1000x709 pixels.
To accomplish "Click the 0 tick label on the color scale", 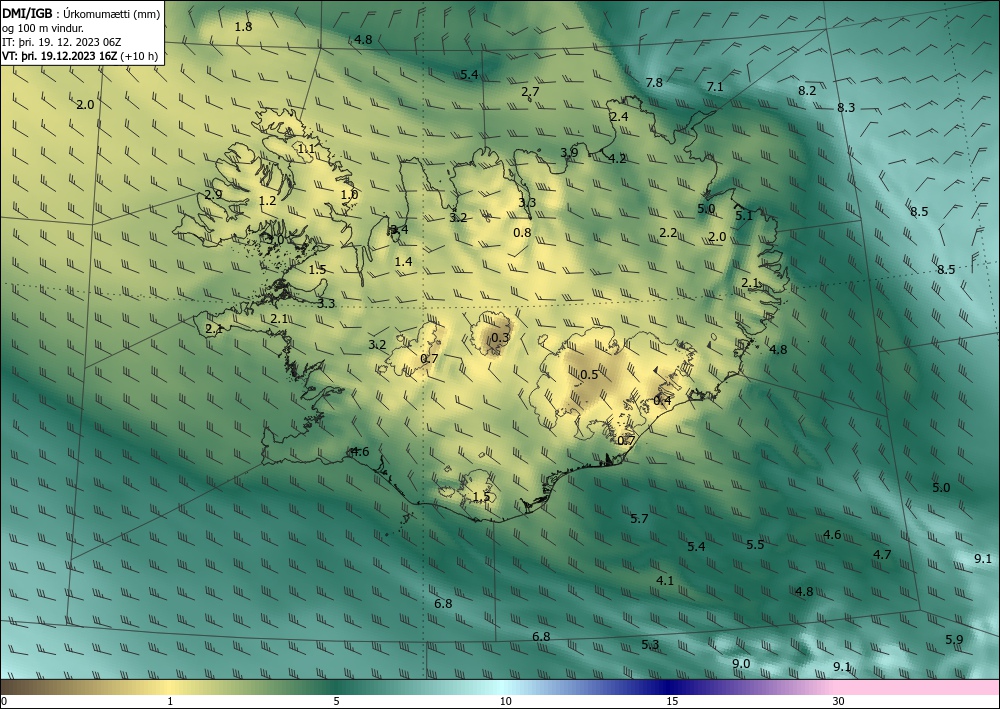I will 4,701.
